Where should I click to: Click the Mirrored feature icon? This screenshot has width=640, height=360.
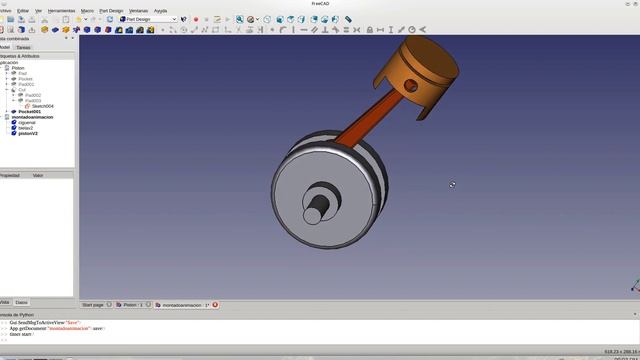pyautogui.click(x=119, y=29)
